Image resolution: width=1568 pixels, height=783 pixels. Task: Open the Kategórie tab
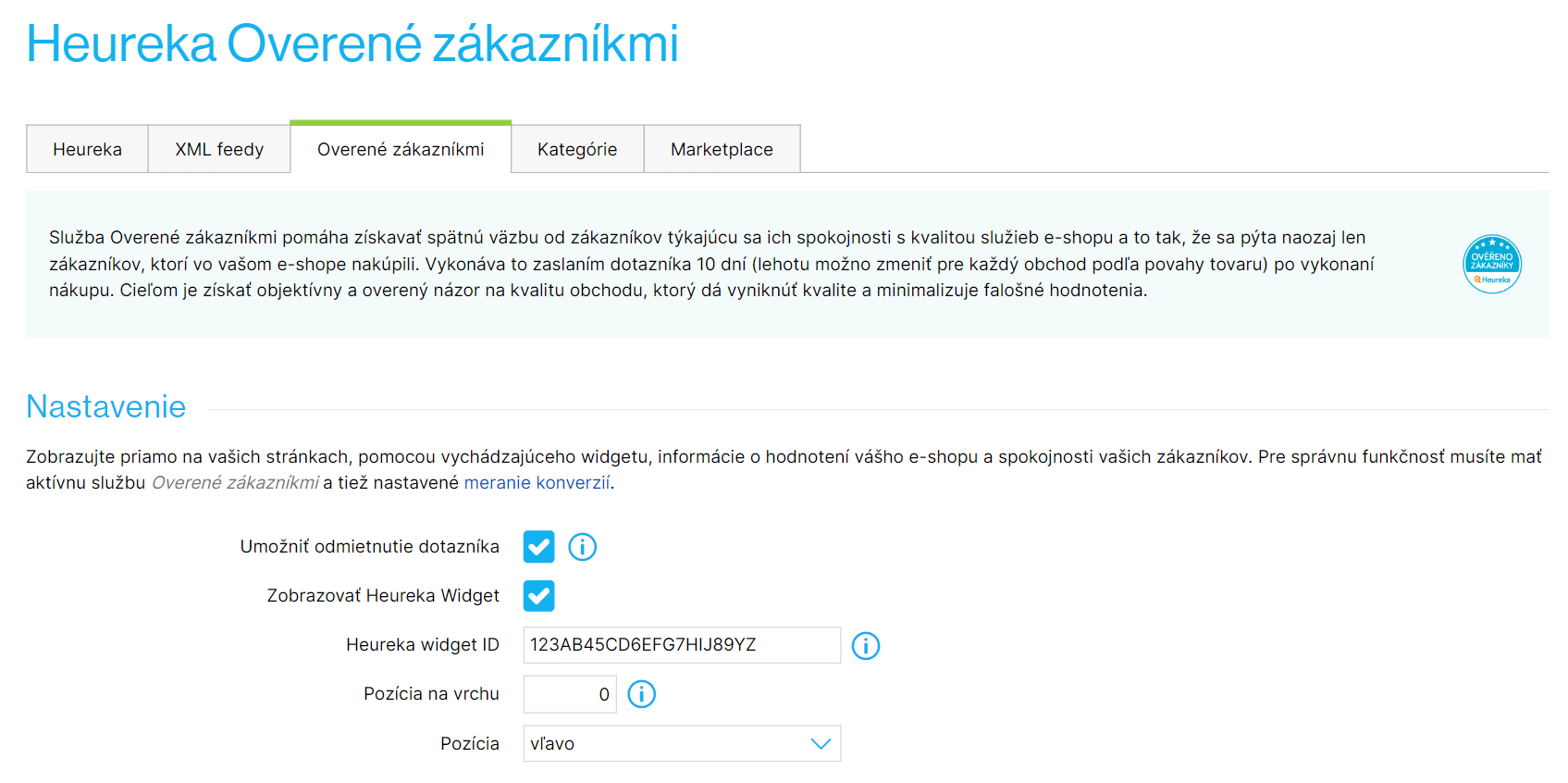pyautogui.click(x=577, y=149)
